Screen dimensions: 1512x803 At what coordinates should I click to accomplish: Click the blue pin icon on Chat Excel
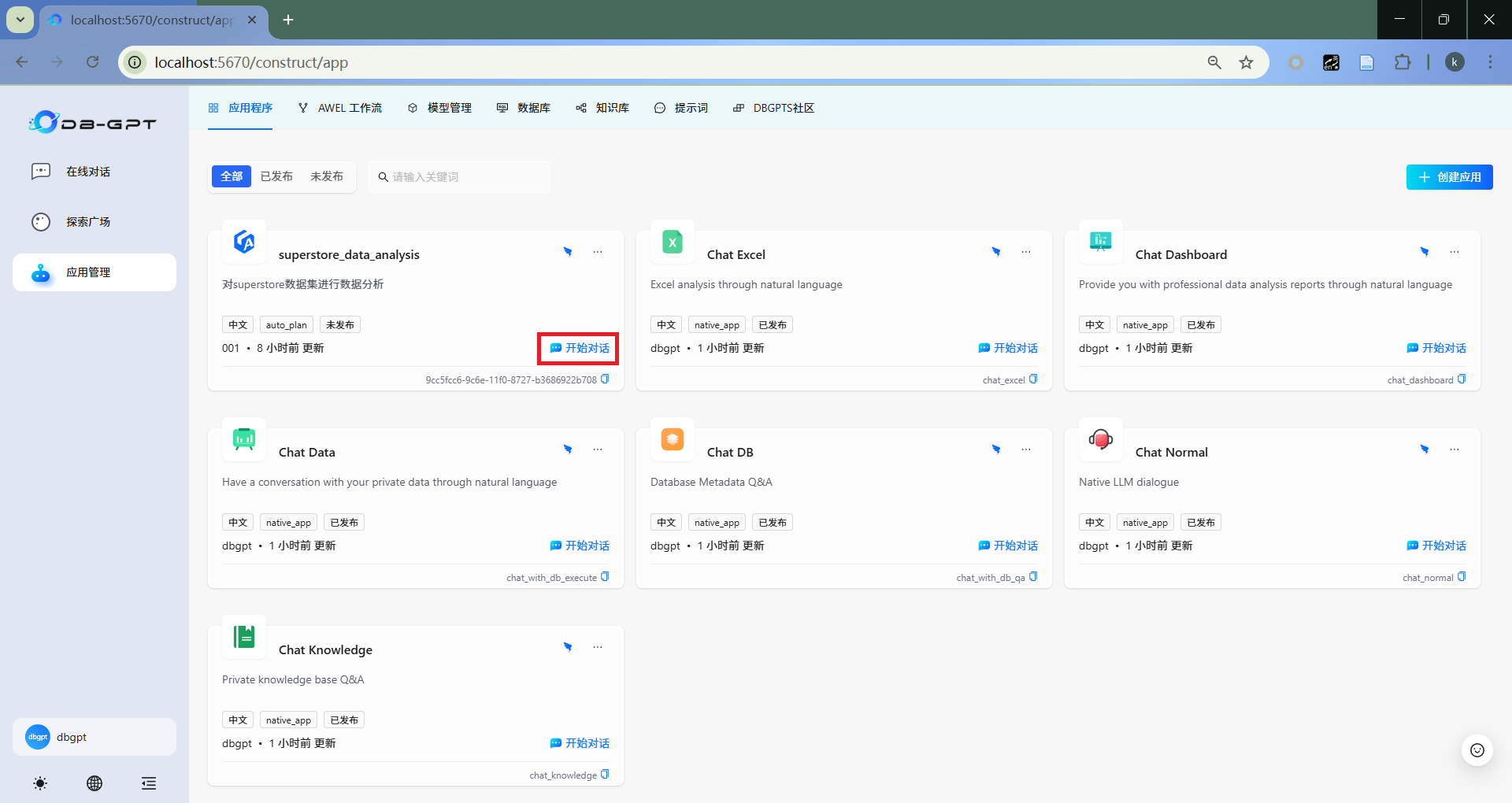(x=996, y=252)
